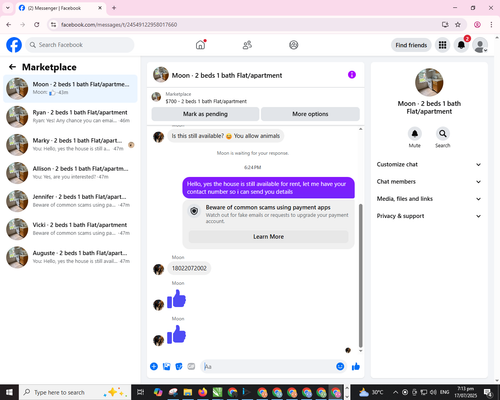Click the Search Facebook field
The width and height of the screenshot is (500, 400).
click(80, 45)
